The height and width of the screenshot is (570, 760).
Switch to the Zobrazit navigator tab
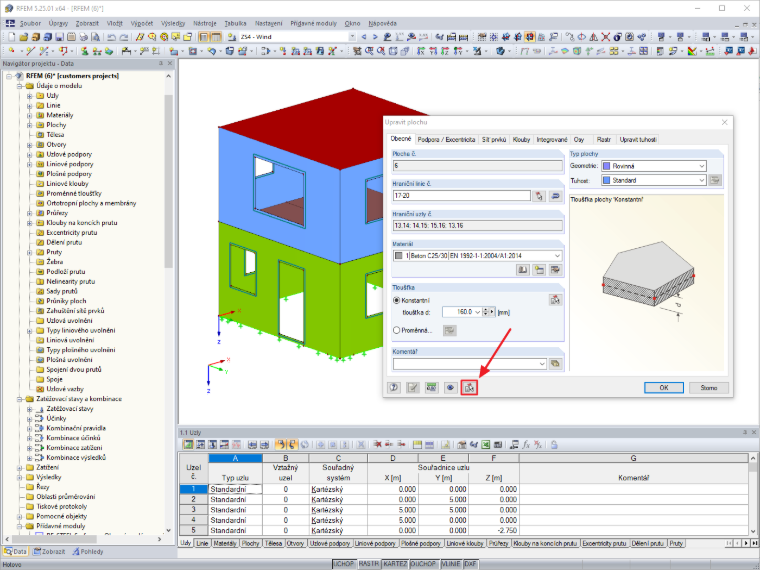click(49, 552)
